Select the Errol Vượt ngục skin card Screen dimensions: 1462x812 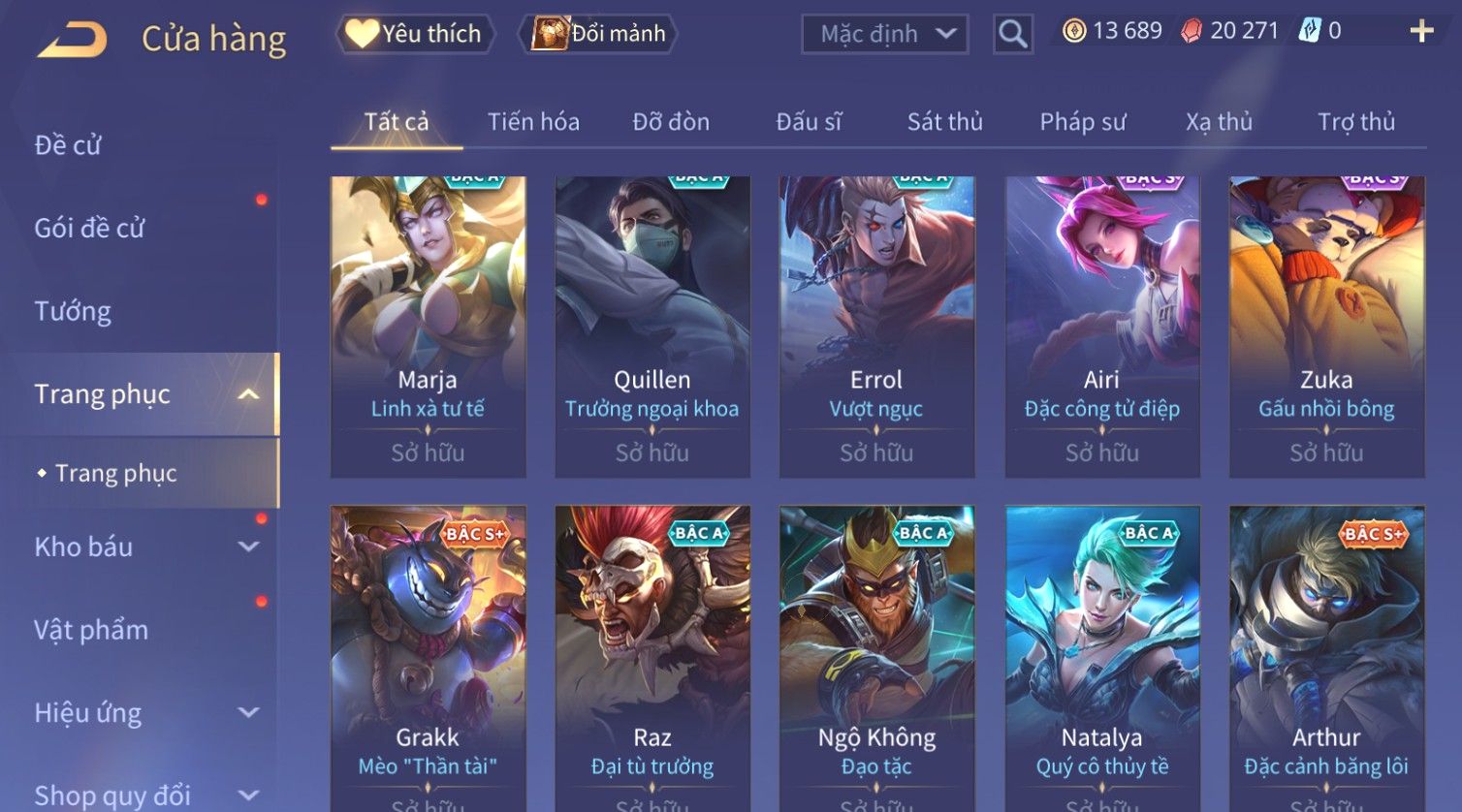876,327
